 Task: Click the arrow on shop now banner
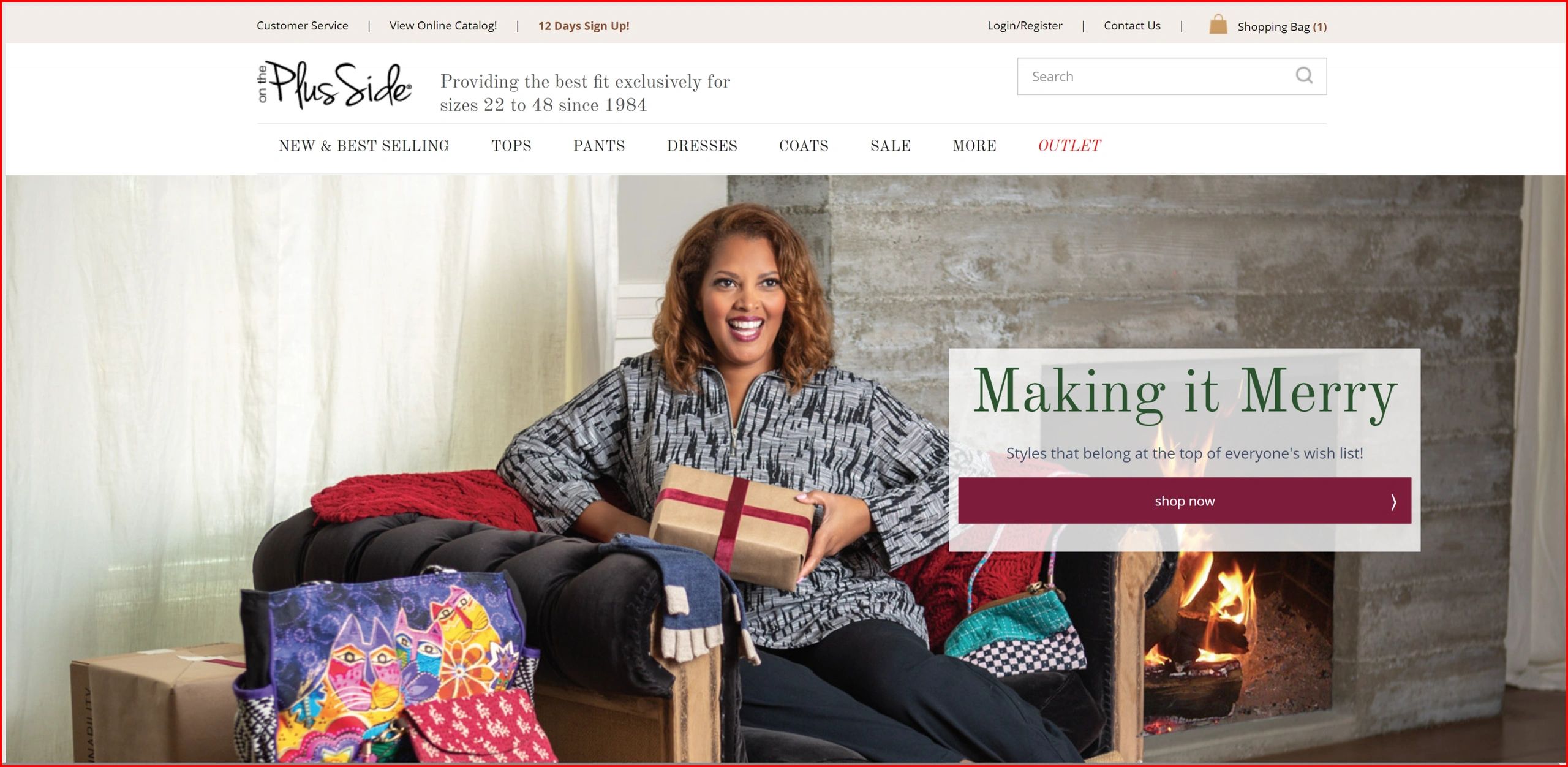click(1393, 502)
